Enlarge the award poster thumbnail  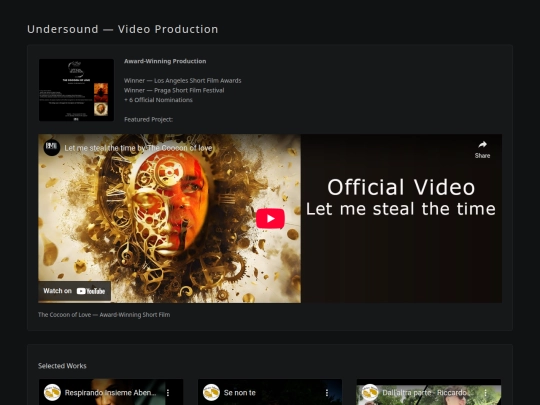click(x=76, y=90)
